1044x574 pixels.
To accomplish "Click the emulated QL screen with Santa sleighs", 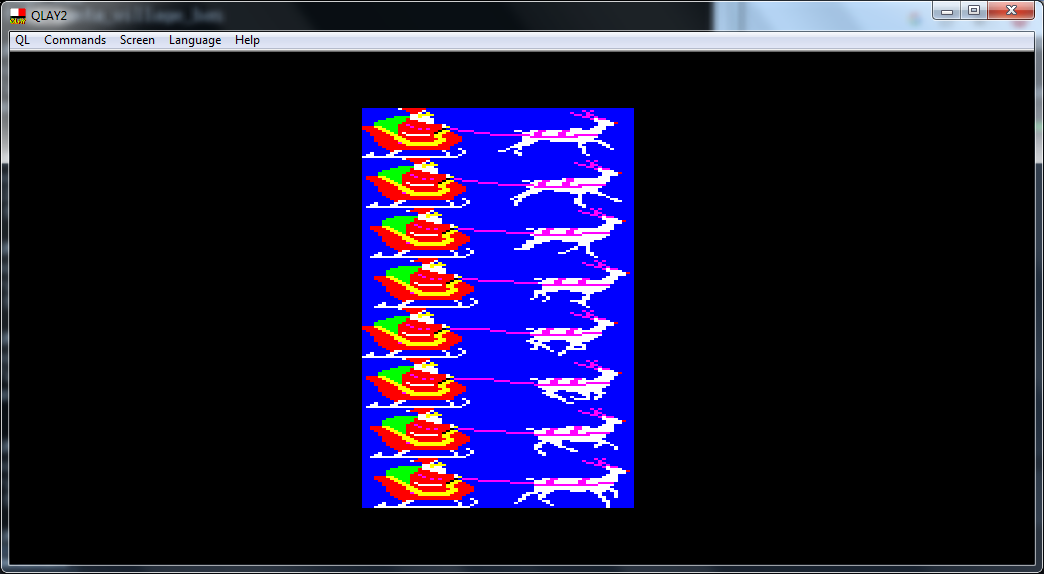I will coord(498,308).
